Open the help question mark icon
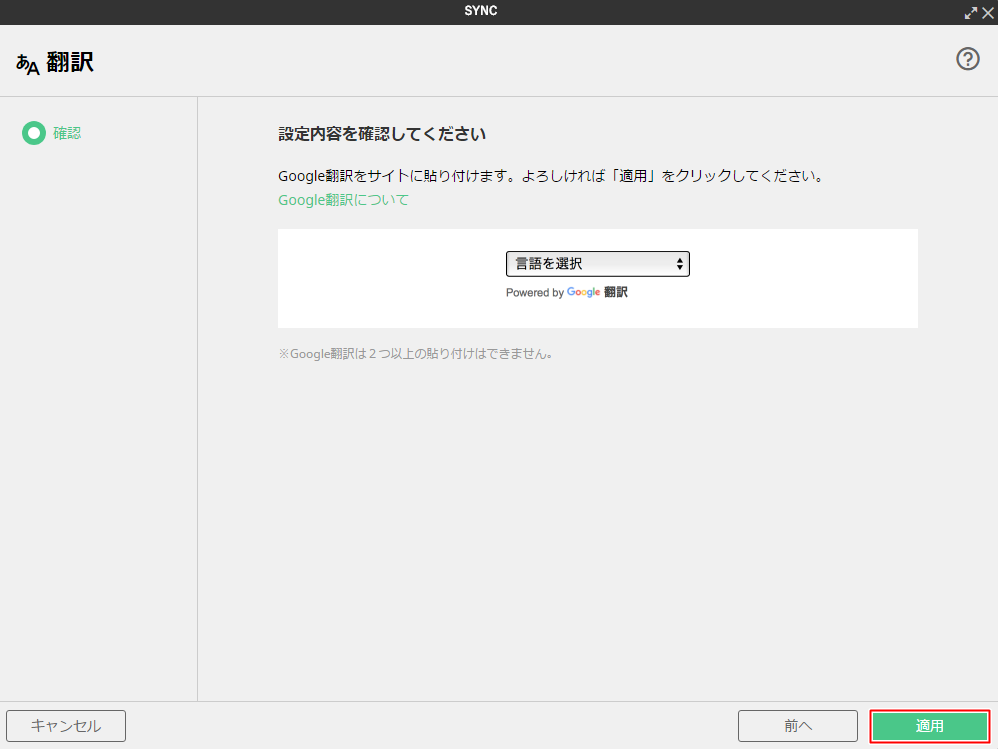The width and height of the screenshot is (998, 749). coord(967,59)
